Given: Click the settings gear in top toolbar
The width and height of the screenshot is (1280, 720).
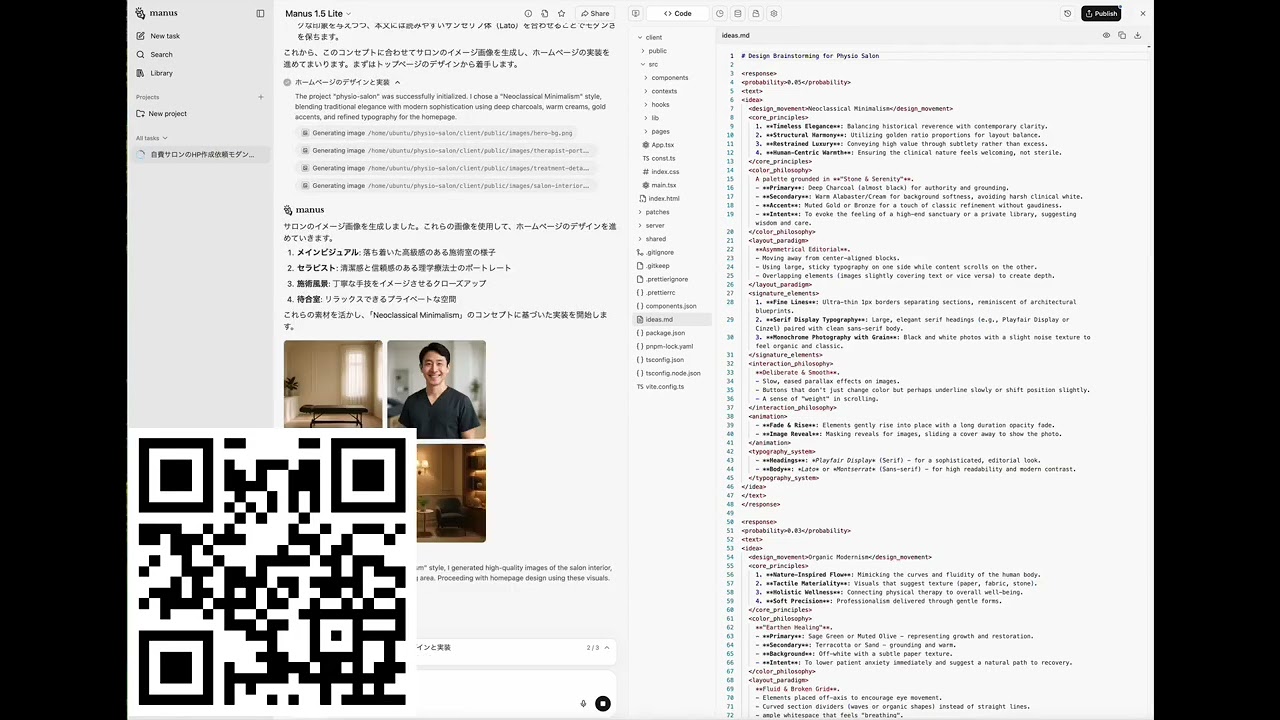Looking at the screenshot, I should [x=774, y=13].
